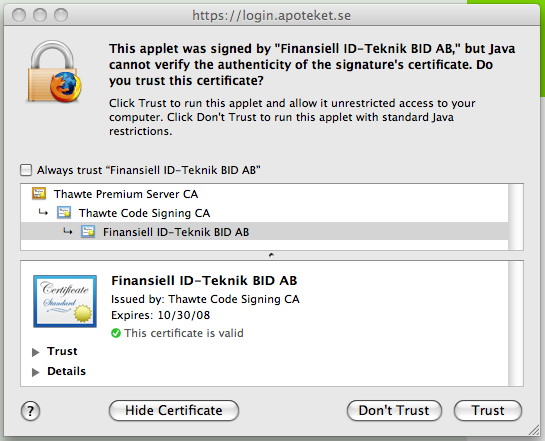Enable Always trust Finansiell ID-Teknik BID AB checkbox
The image size is (545, 441).
pos(26,170)
